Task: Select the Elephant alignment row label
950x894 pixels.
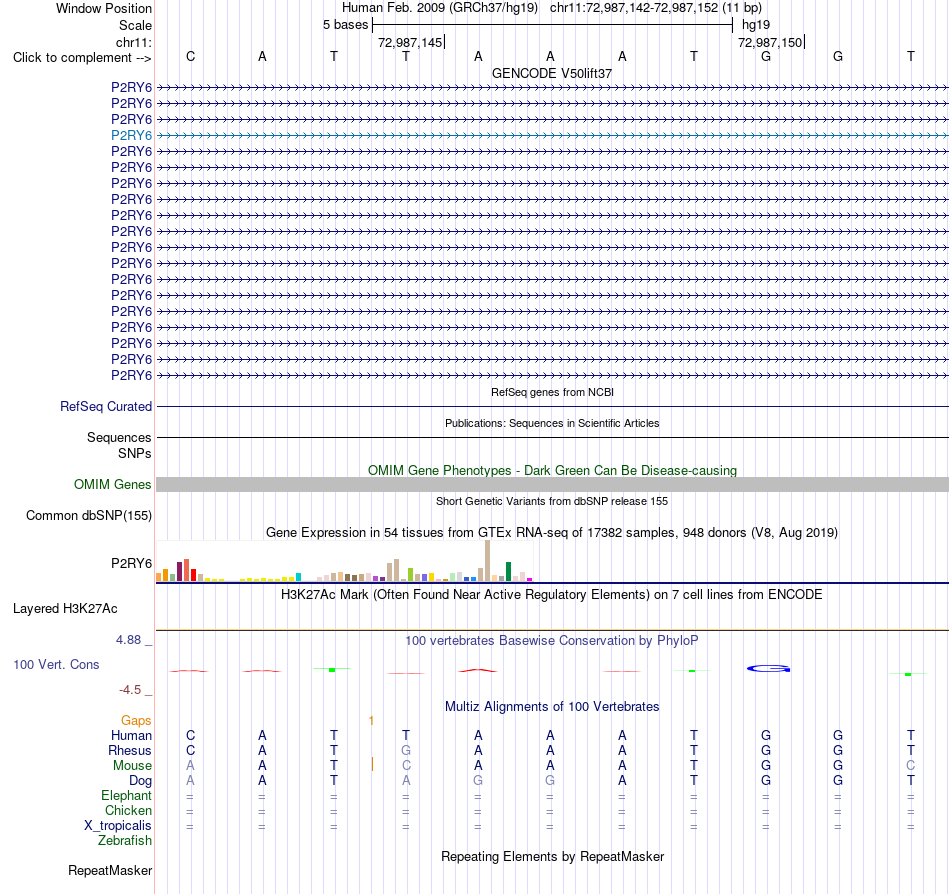Action: [127, 795]
